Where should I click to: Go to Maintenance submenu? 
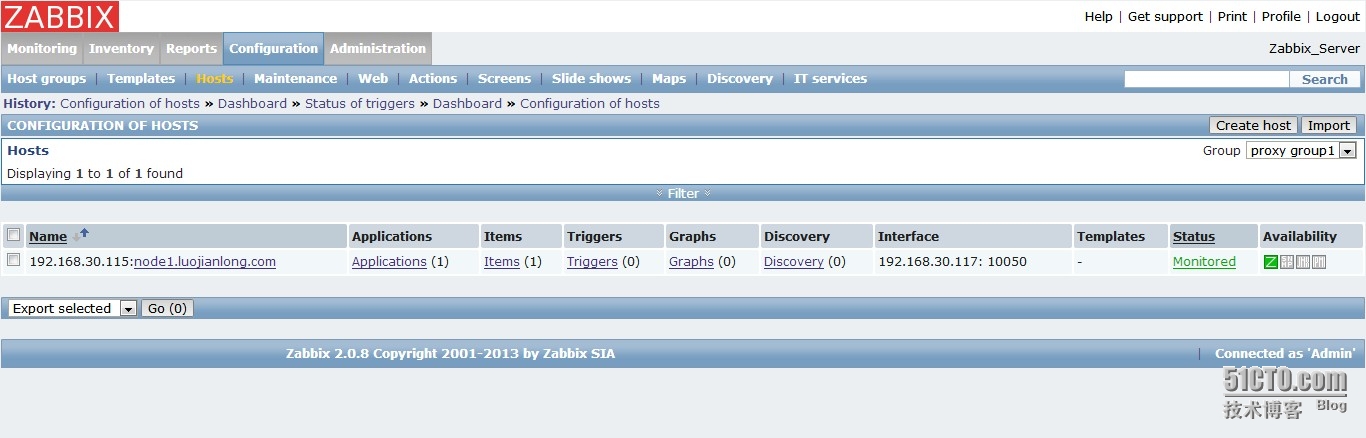[x=295, y=79]
